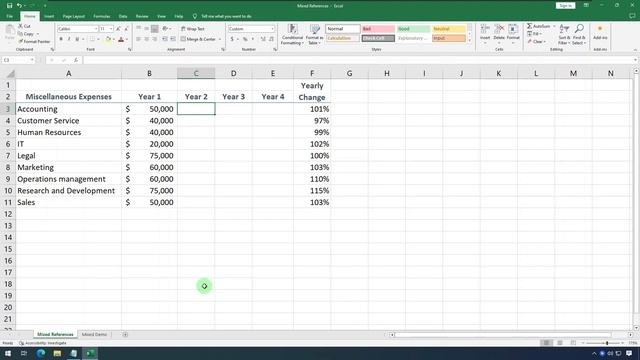
Task: Toggle Wrap Text
Action: pos(193,29)
